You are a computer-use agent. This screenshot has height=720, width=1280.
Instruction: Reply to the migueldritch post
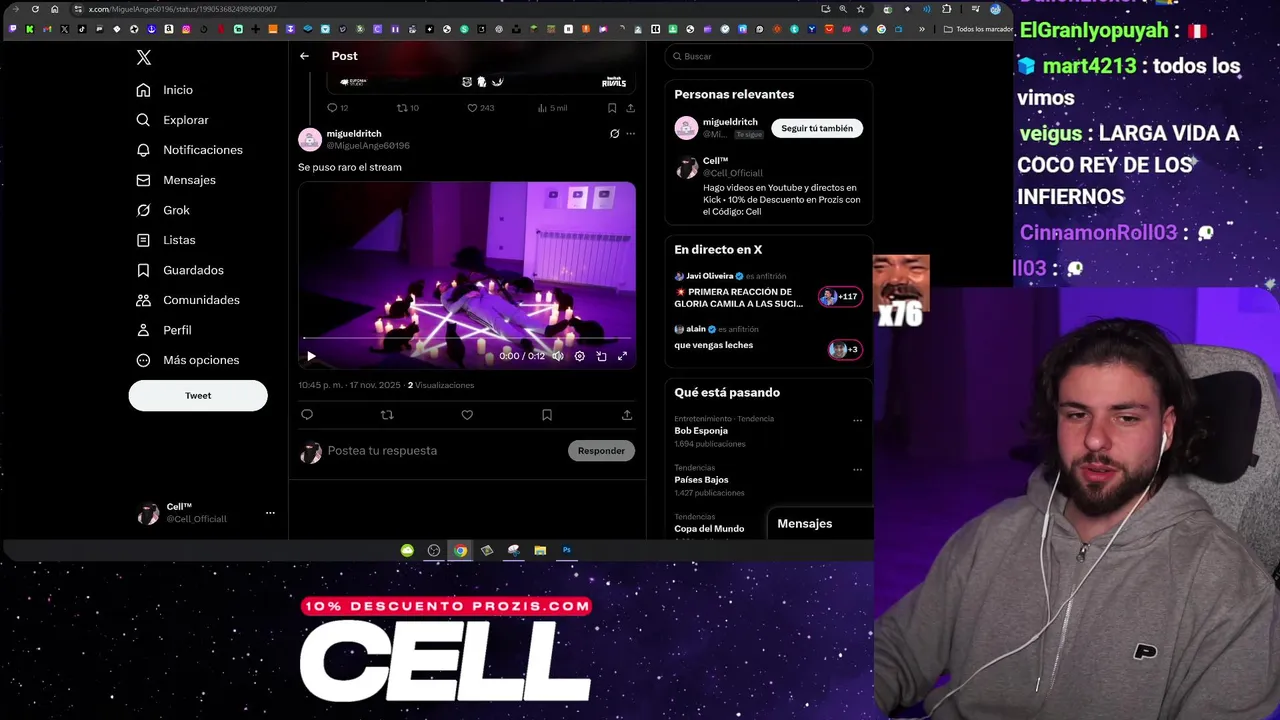pyautogui.click(x=307, y=415)
